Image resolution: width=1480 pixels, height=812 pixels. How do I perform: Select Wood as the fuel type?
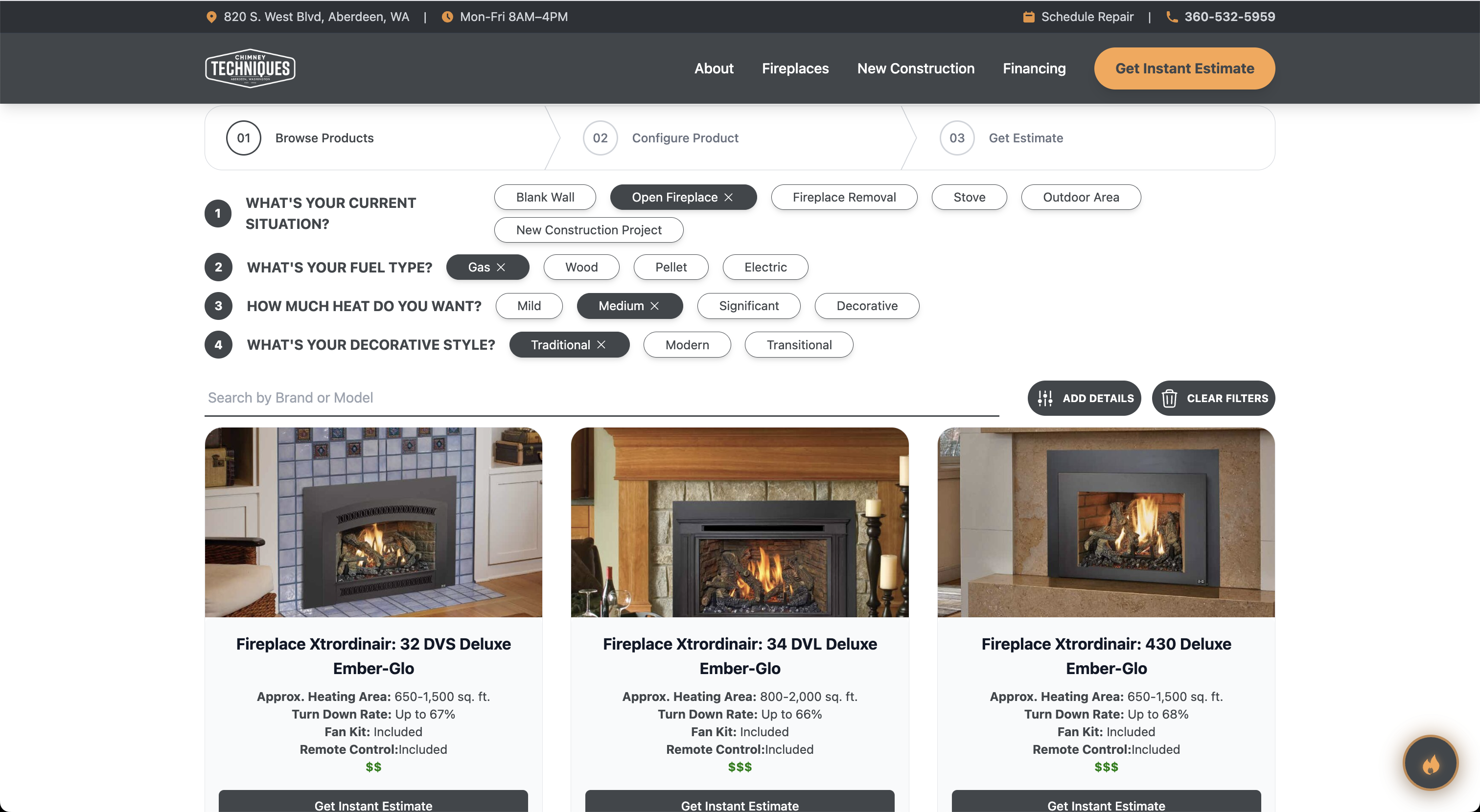(581, 267)
